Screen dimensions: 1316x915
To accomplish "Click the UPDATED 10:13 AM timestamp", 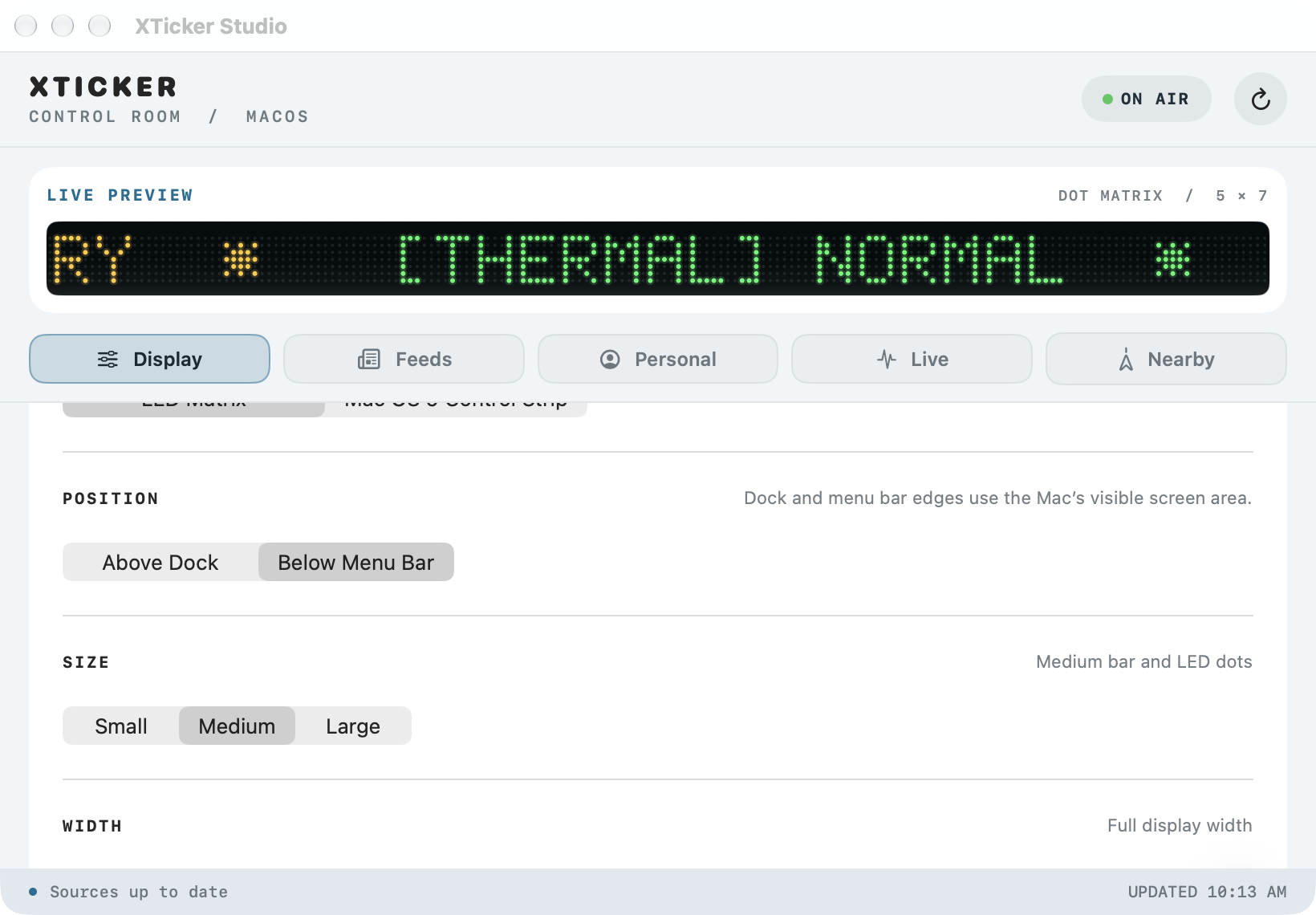I will pos(1207,892).
